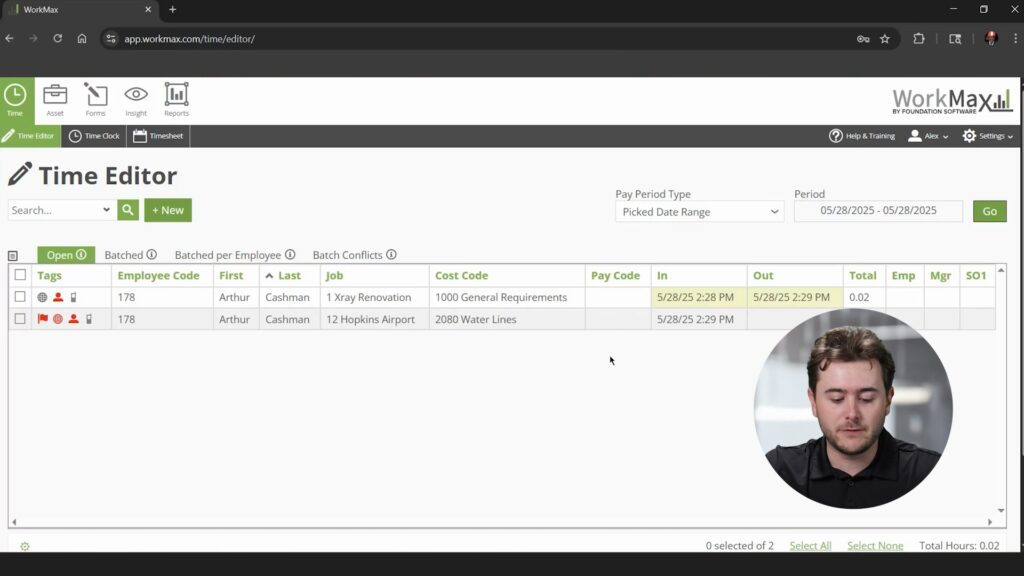Click the green search magnifier icon

128,210
